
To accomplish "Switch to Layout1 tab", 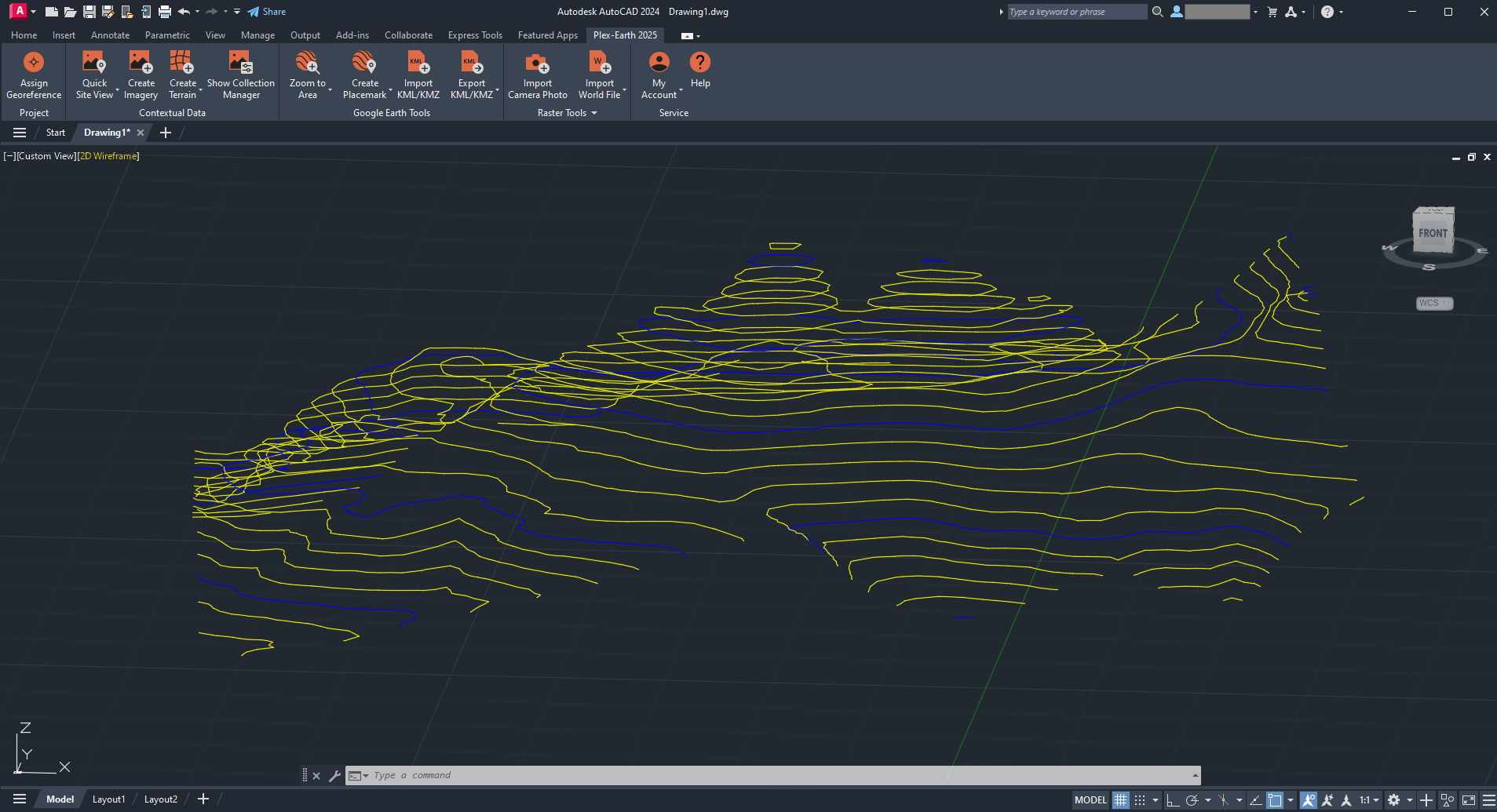I will click(108, 799).
